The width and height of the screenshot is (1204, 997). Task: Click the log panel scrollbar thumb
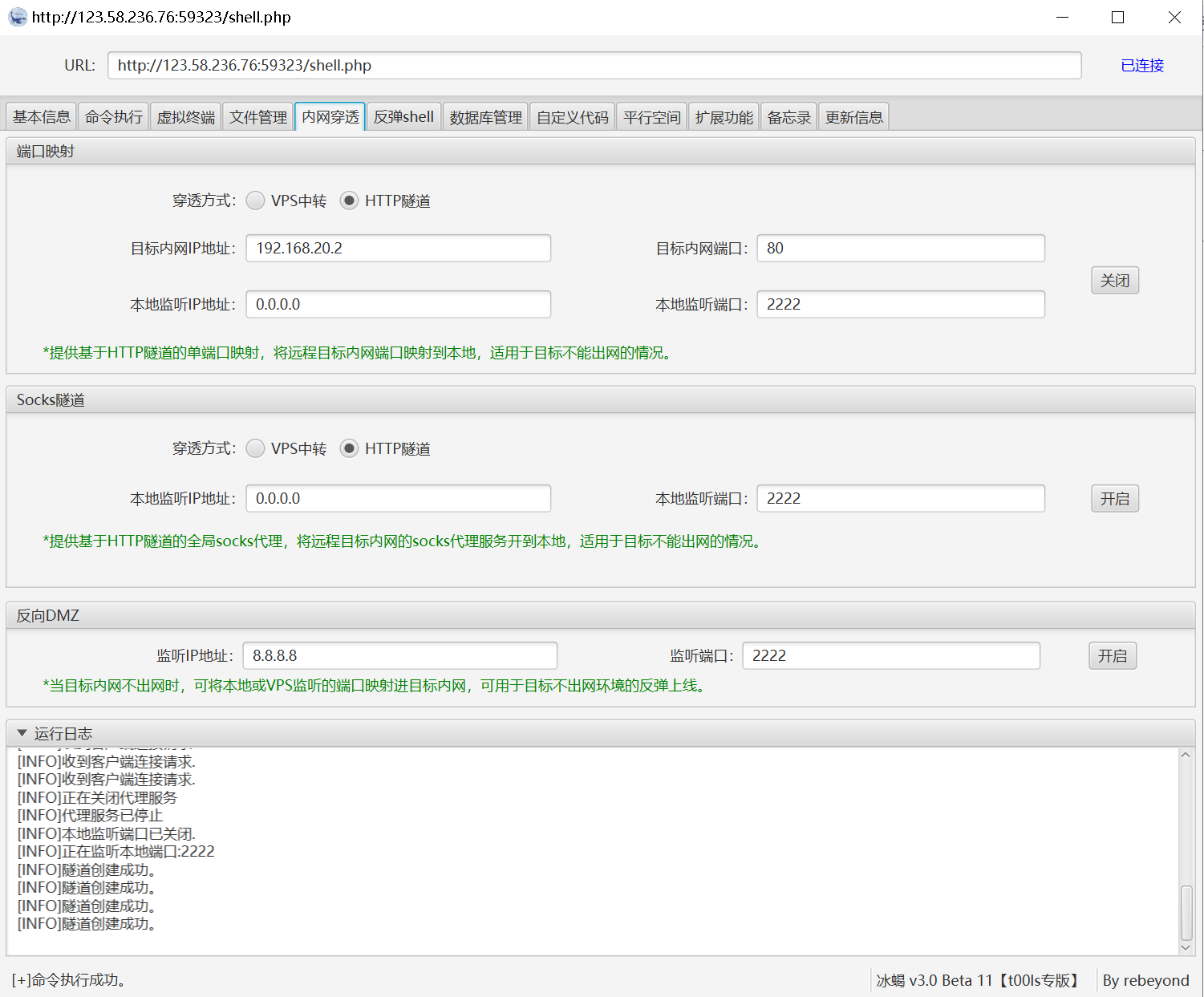pyautogui.click(x=1186, y=912)
